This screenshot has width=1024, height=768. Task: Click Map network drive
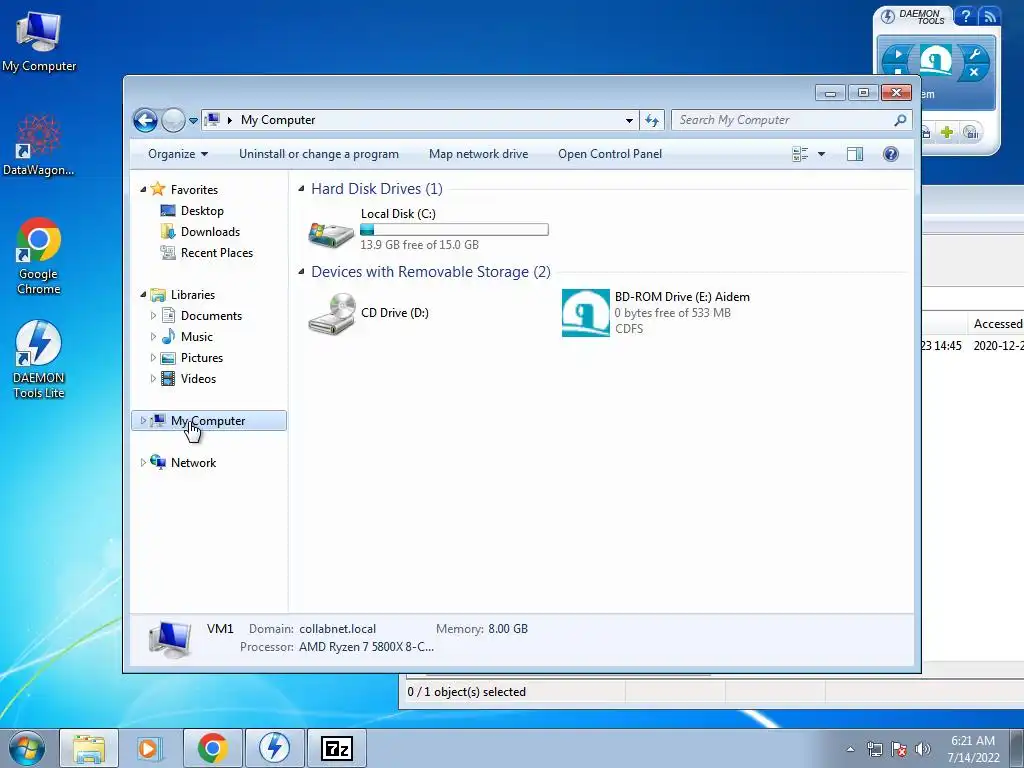[478, 154]
